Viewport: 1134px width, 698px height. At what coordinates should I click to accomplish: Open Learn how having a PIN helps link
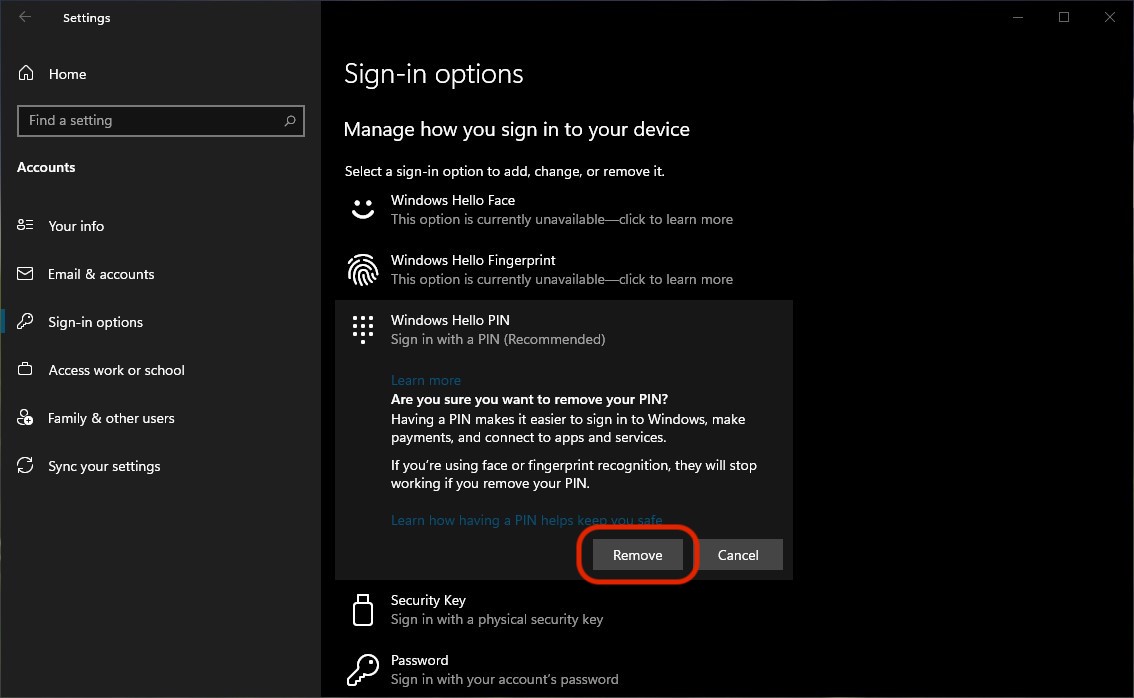[526, 520]
